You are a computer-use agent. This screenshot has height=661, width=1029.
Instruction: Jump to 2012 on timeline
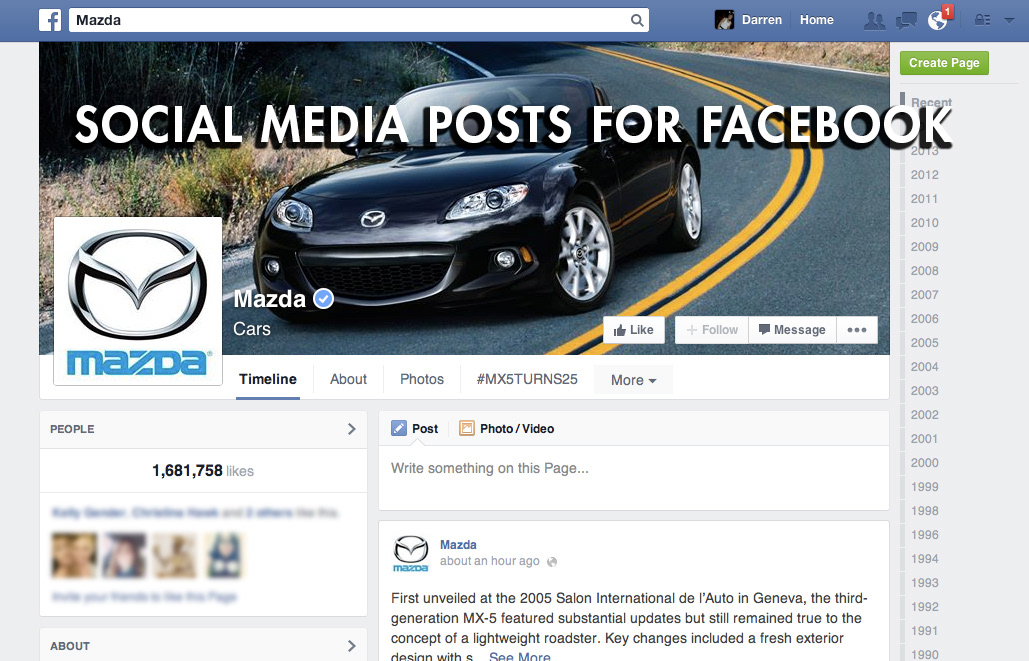pos(925,175)
